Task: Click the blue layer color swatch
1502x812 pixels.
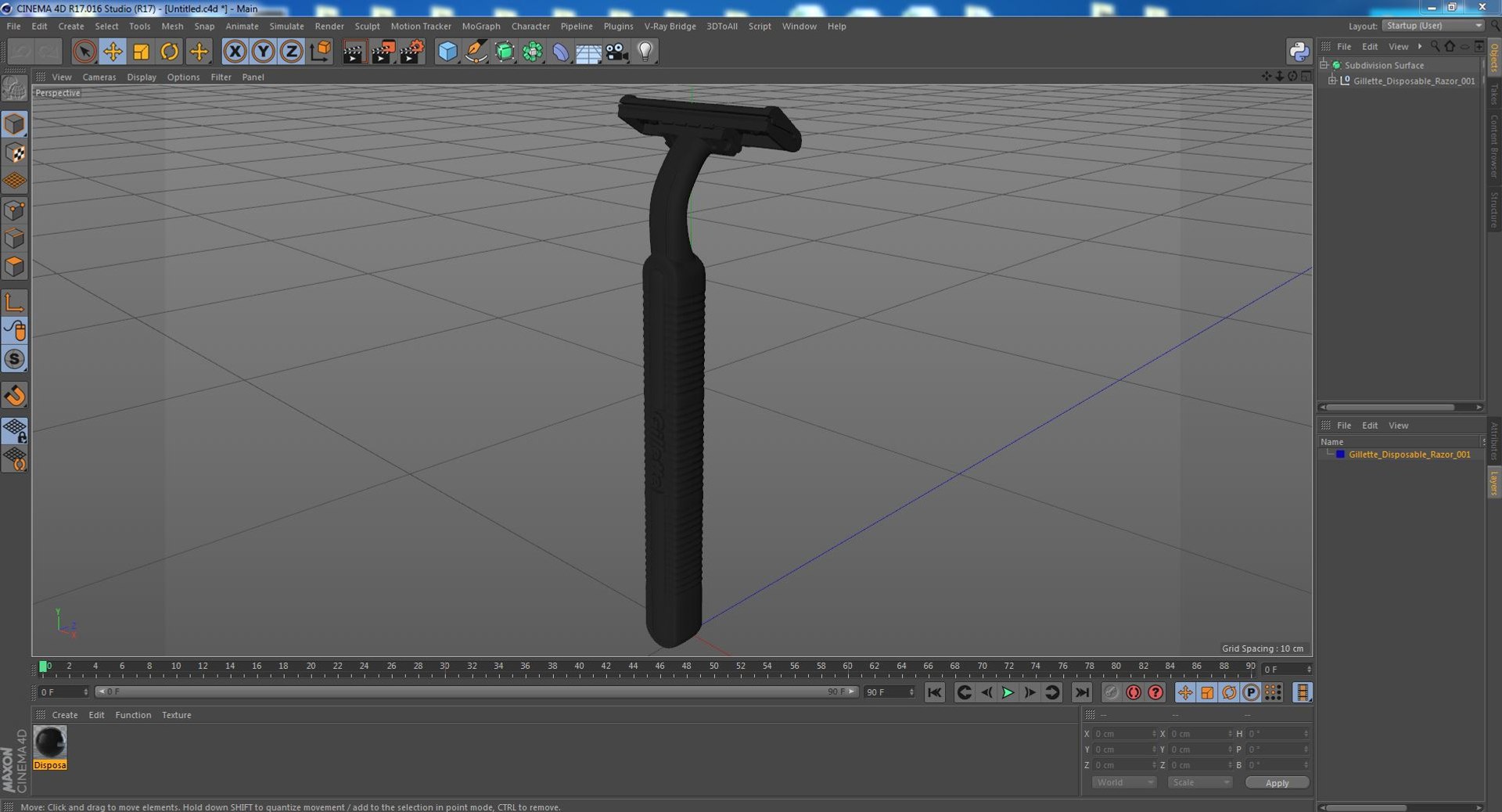Action: pos(1340,455)
